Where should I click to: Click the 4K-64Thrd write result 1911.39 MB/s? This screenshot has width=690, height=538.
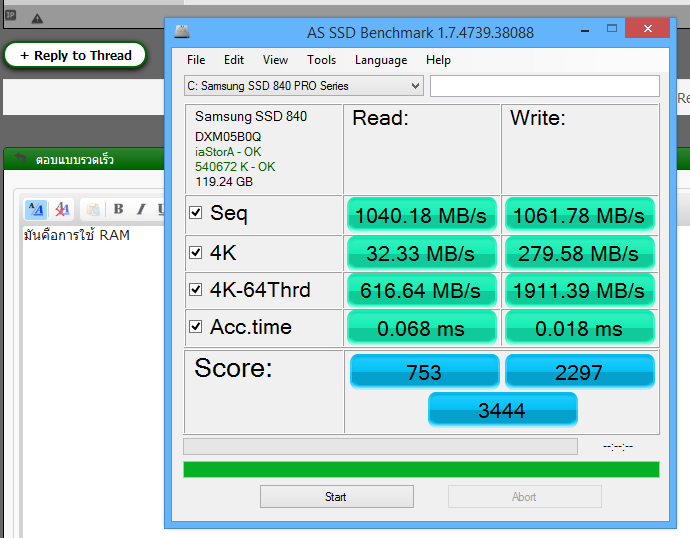pyautogui.click(x=579, y=290)
